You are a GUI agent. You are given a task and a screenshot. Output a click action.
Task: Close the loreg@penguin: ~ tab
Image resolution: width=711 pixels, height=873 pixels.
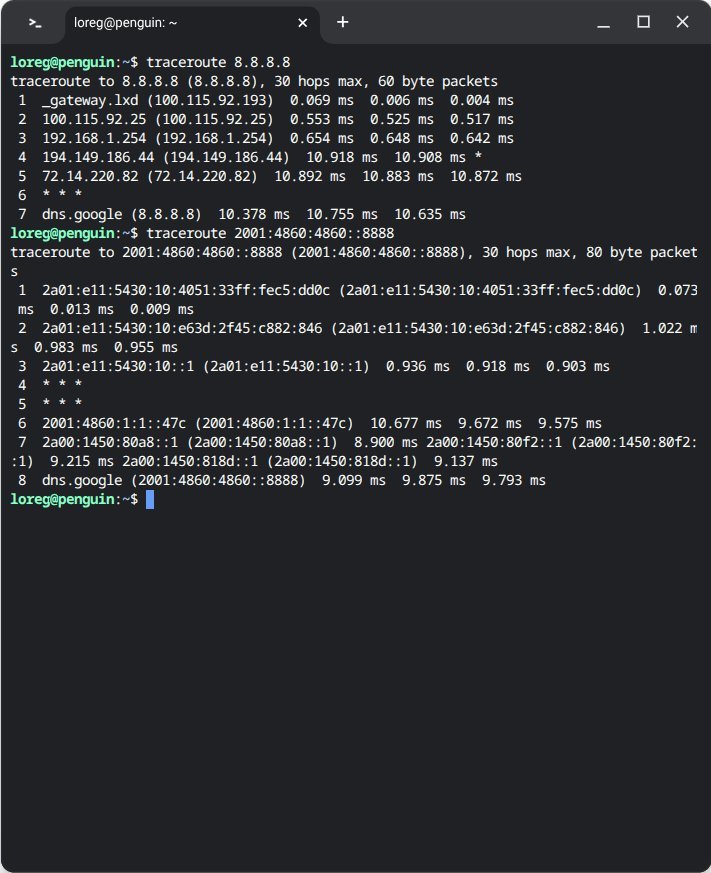[302, 22]
